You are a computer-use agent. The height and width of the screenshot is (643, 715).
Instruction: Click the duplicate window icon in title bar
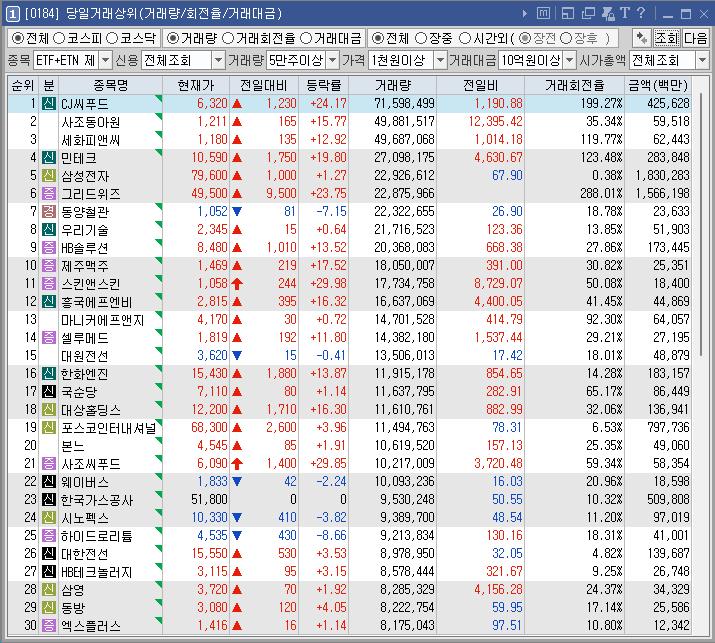tap(588, 14)
